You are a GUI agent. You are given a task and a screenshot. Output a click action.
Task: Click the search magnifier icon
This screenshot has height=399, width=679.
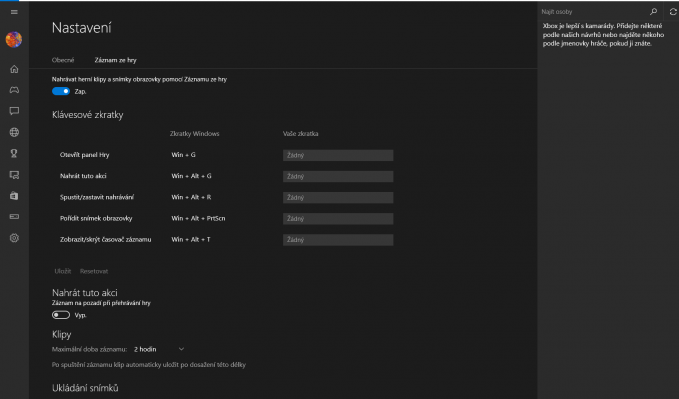click(x=653, y=12)
